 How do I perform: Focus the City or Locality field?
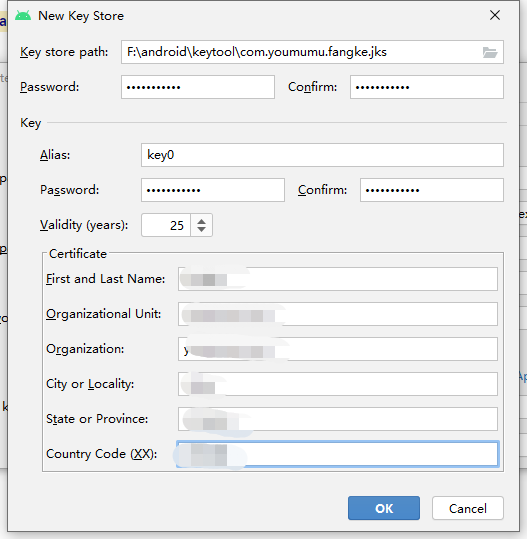pyautogui.click(x=338, y=384)
